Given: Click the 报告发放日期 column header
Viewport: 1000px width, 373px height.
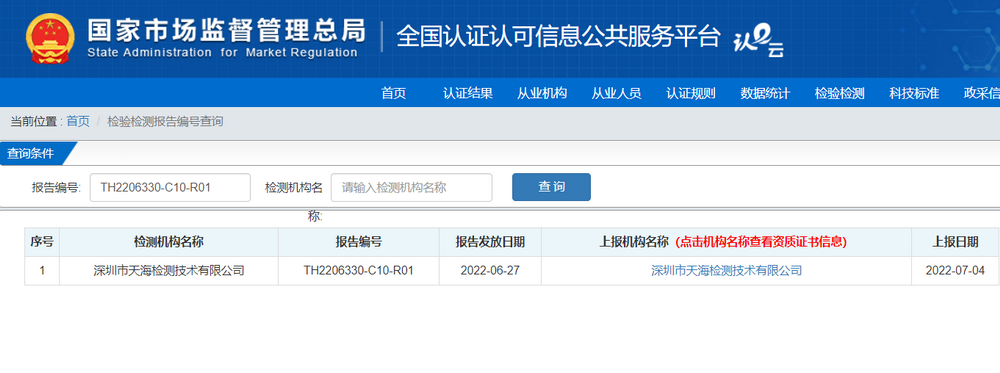Looking at the screenshot, I should click(x=490, y=242).
